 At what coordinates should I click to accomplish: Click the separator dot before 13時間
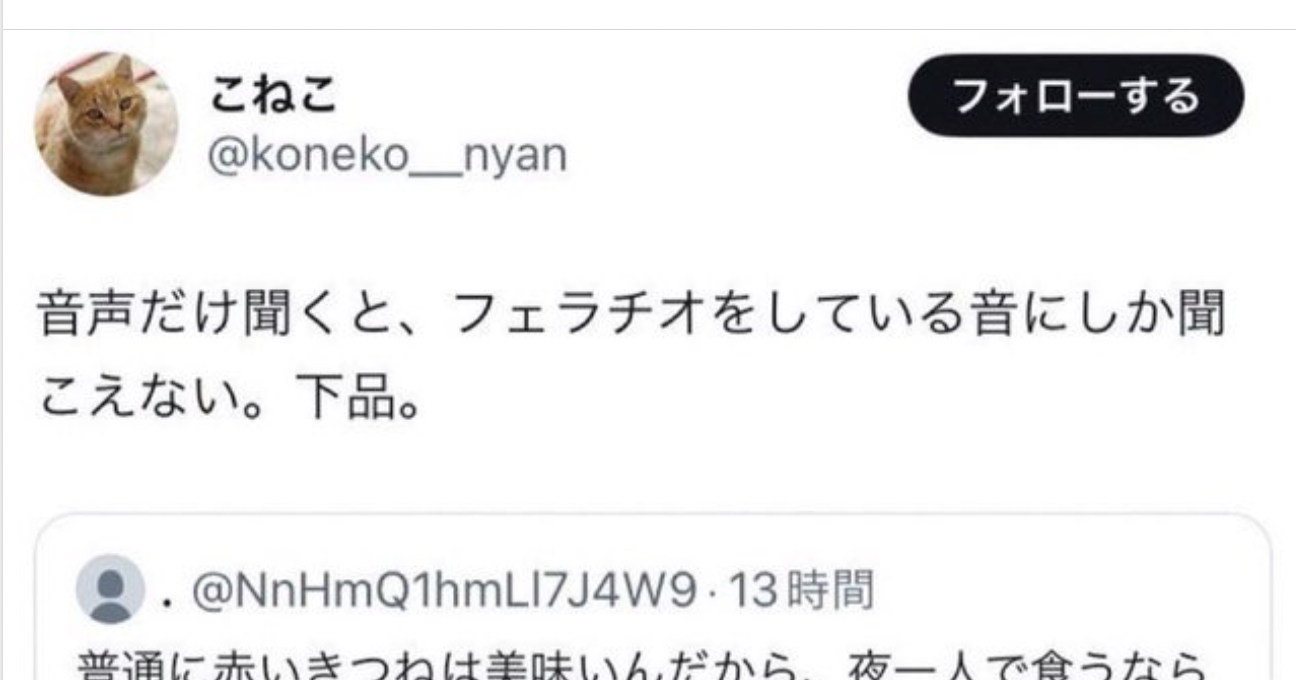click(713, 592)
